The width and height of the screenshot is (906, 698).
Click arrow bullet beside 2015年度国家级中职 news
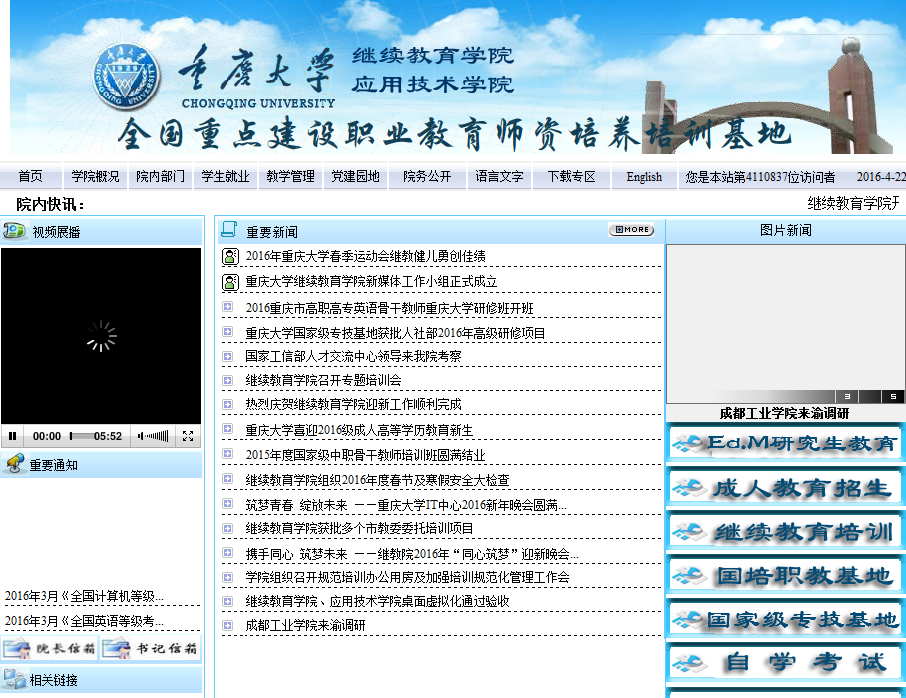228,454
